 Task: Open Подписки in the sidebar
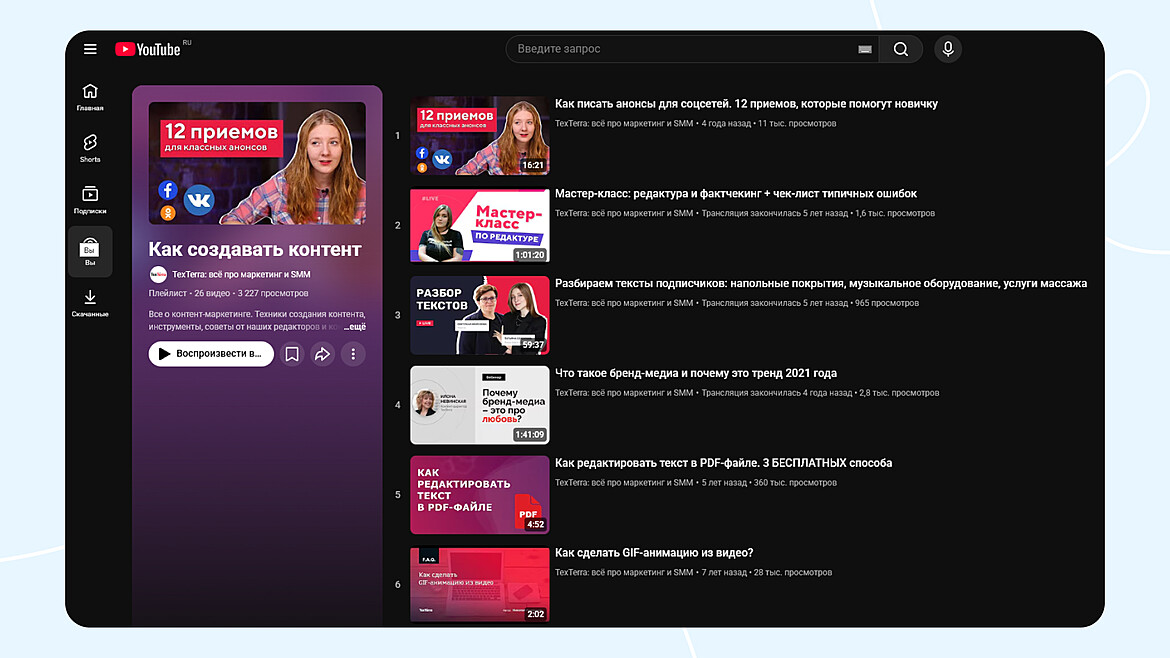90,199
